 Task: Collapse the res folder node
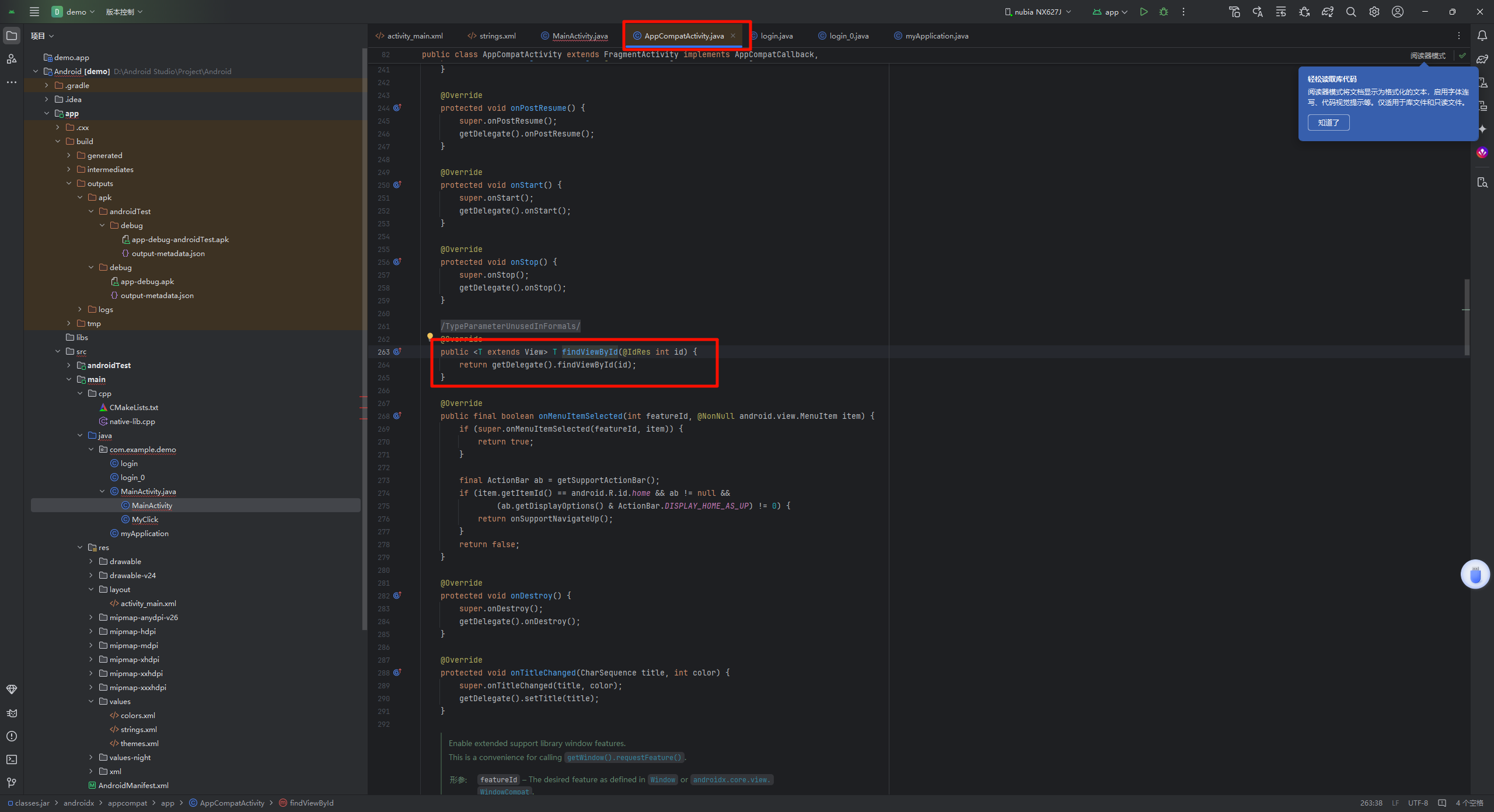tap(80, 547)
